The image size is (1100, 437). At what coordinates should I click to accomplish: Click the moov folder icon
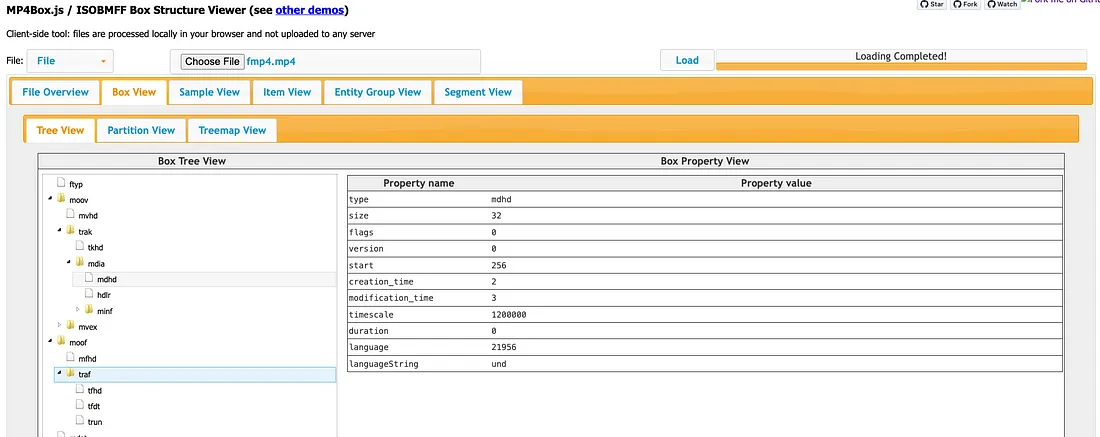(61, 199)
